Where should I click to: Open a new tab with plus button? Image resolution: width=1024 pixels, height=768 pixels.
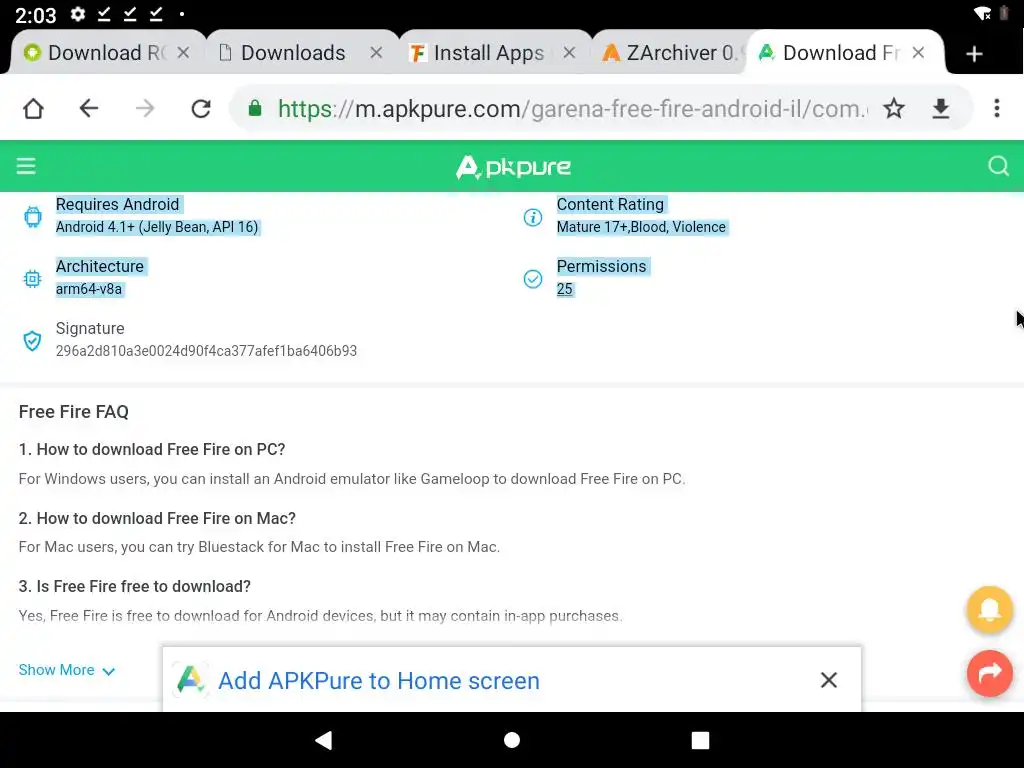click(974, 54)
